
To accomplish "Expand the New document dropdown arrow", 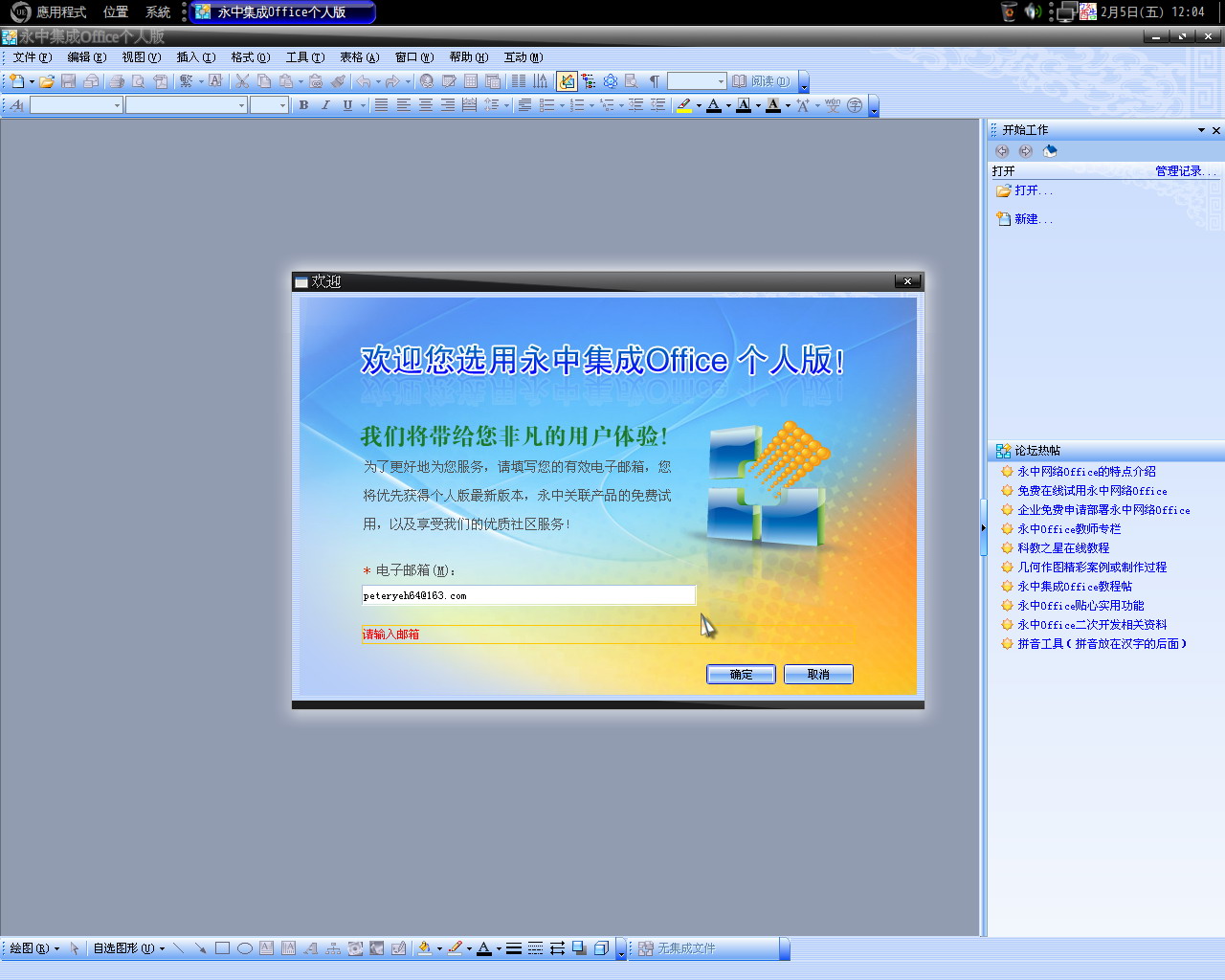I will pyautogui.click(x=32, y=81).
